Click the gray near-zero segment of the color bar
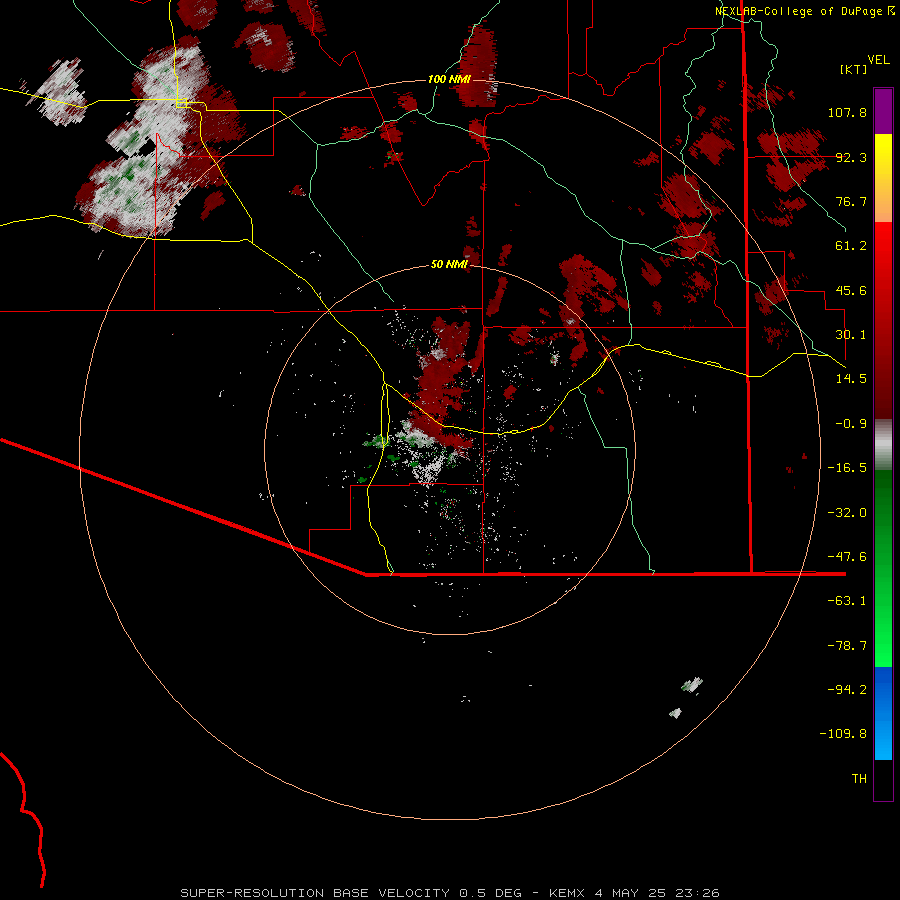This screenshot has height=900, width=900. tap(883, 445)
